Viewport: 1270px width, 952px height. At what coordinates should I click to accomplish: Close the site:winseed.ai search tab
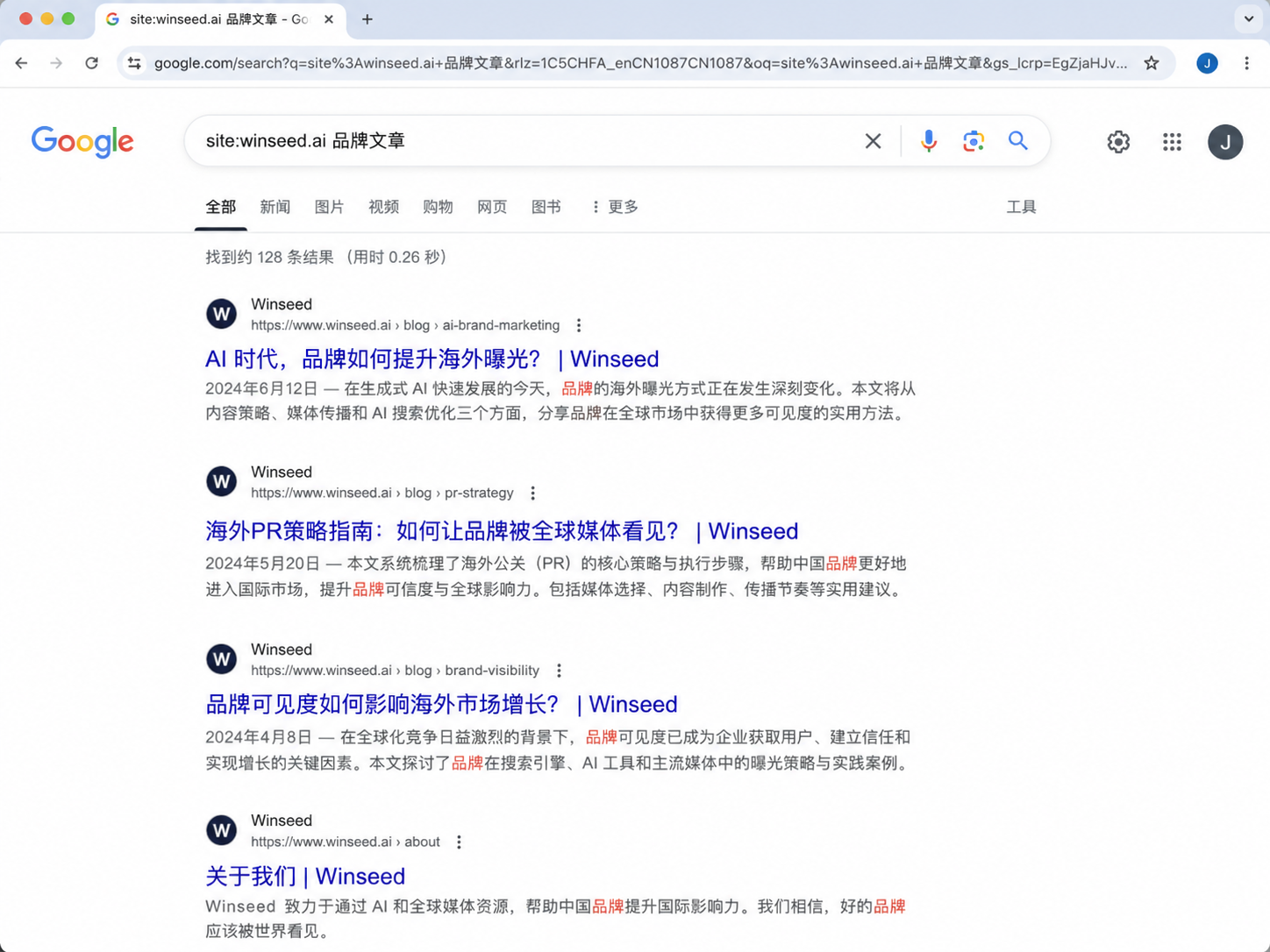(x=329, y=19)
